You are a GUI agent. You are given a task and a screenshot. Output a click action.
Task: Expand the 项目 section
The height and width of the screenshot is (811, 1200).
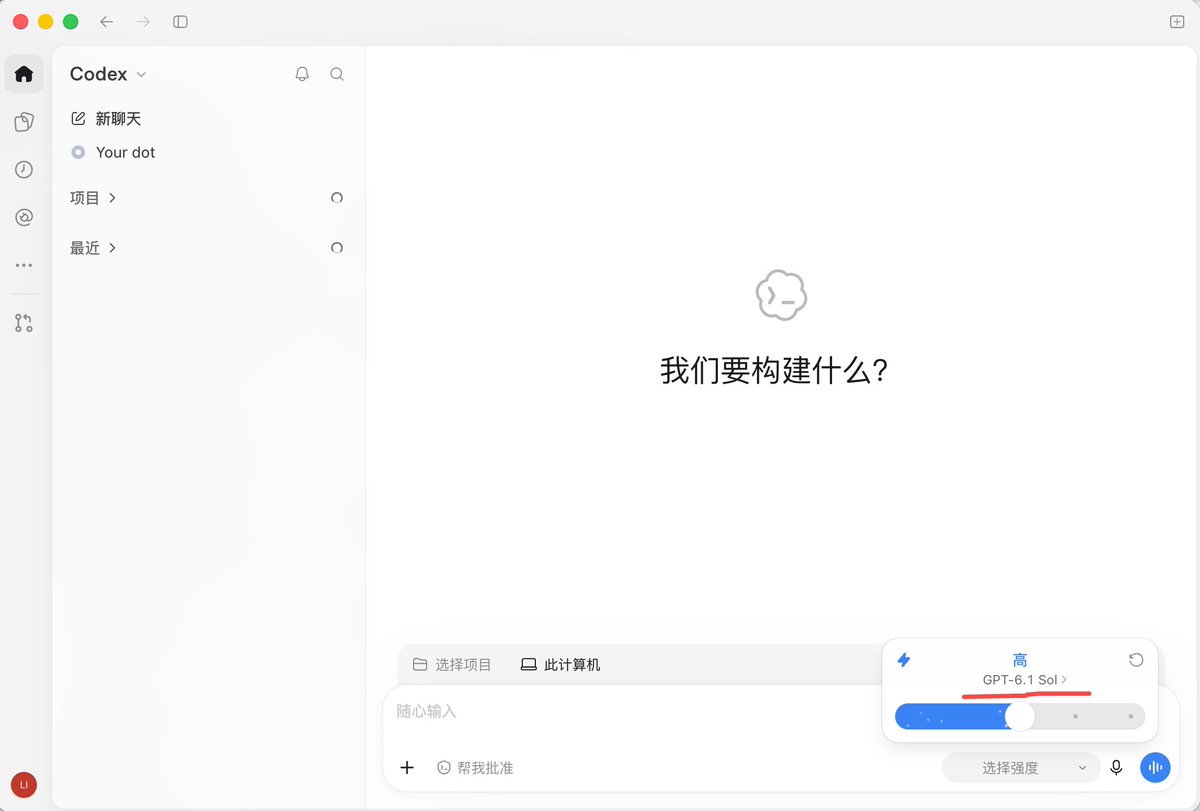pos(93,198)
